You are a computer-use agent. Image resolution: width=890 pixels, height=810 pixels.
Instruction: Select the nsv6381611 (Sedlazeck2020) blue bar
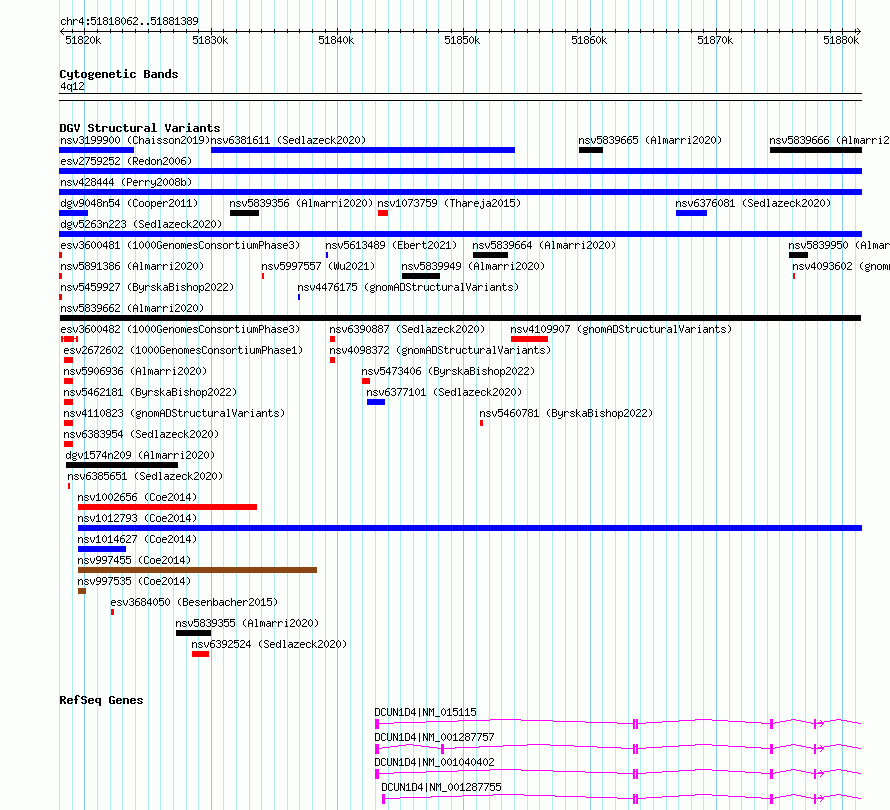pyautogui.click(x=363, y=150)
